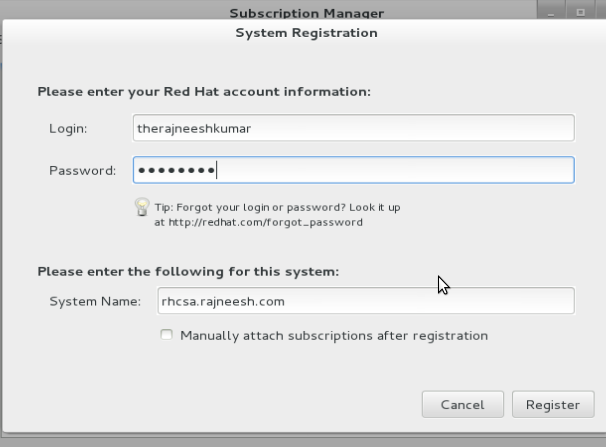The height and width of the screenshot is (447, 606).
Task: Click the Register button
Action: click(553, 404)
